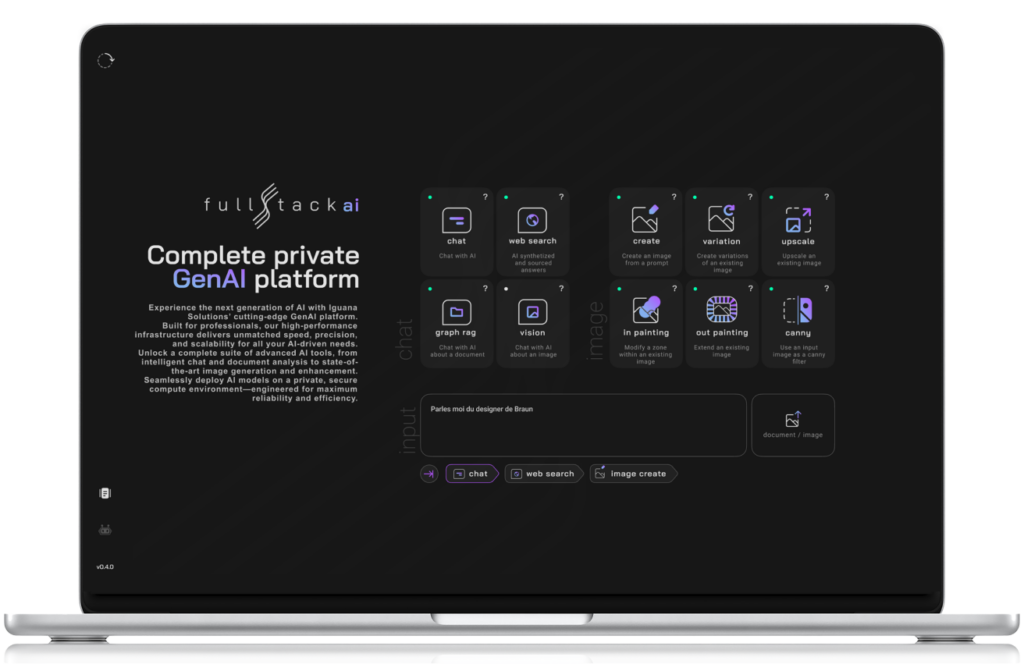
Task: Click the vertical "input" section label
Action: pos(407,430)
